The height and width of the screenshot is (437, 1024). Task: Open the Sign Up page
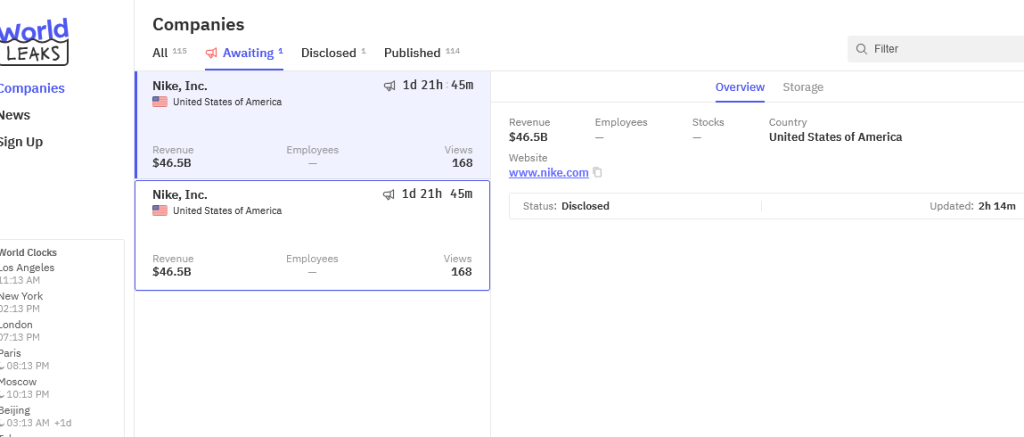[21, 142]
